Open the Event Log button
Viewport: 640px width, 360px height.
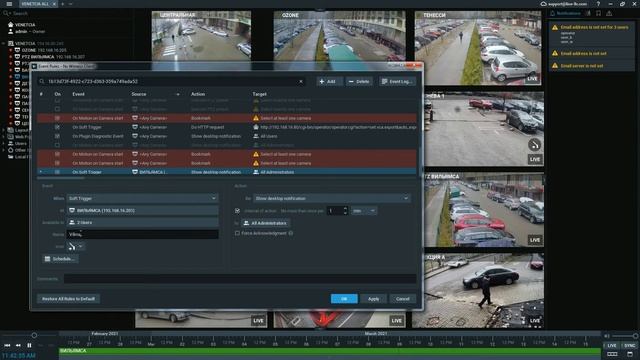click(397, 82)
